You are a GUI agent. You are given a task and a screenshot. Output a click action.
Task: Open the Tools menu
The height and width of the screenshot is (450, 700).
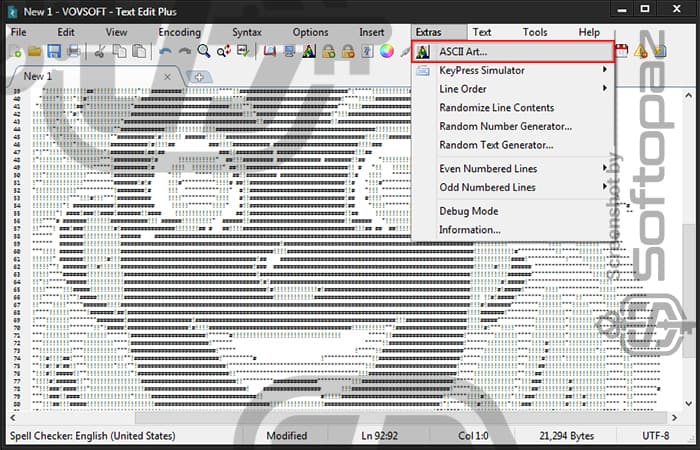pos(535,32)
